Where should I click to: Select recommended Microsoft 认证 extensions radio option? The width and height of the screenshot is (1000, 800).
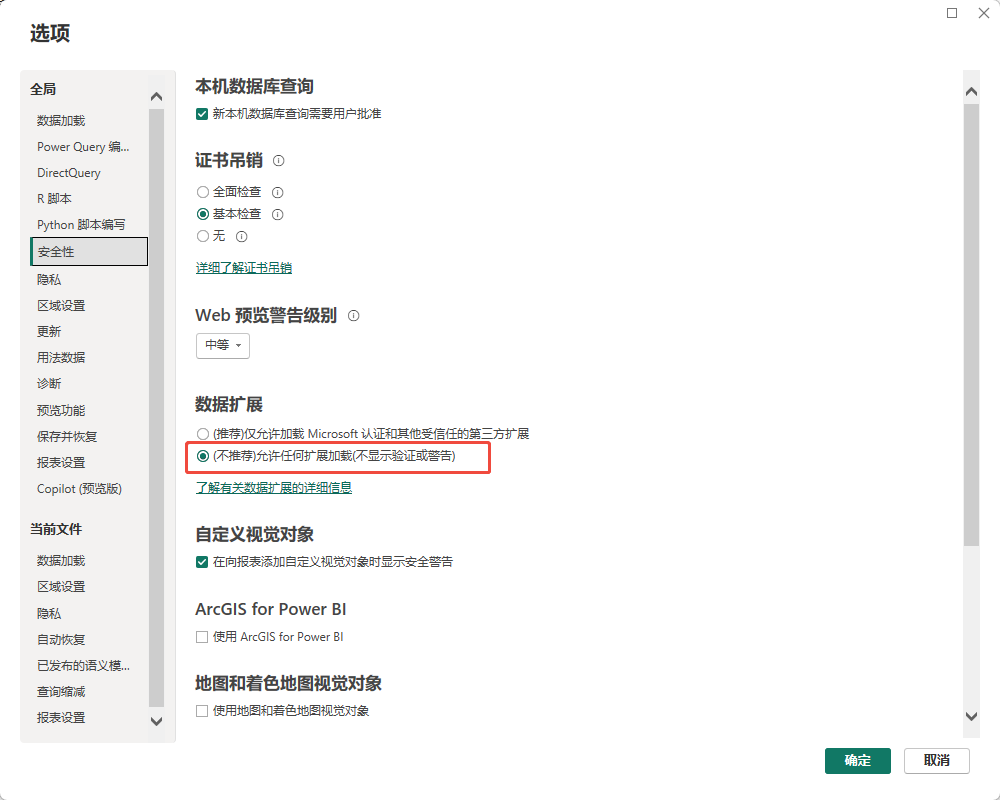[203, 434]
